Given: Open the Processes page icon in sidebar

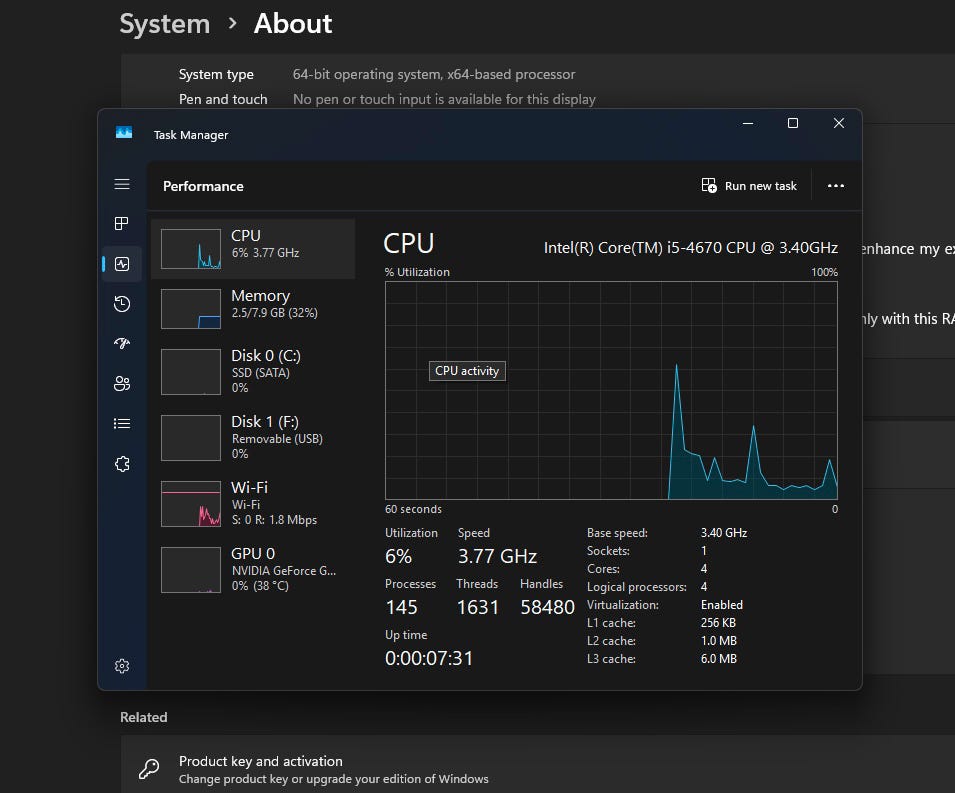Looking at the screenshot, I should 122,223.
